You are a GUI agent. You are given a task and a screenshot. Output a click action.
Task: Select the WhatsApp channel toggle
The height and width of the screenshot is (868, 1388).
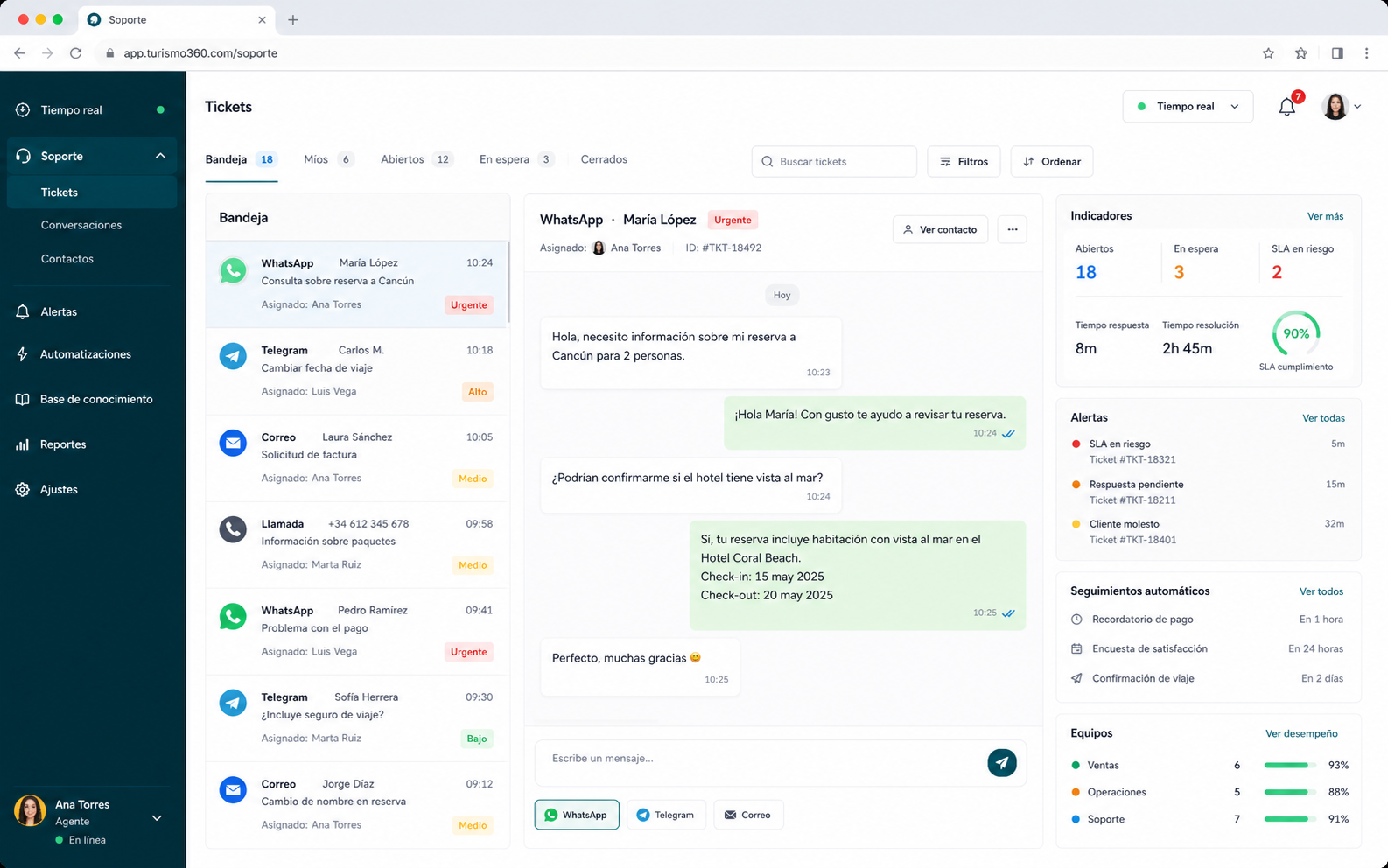coord(577,815)
